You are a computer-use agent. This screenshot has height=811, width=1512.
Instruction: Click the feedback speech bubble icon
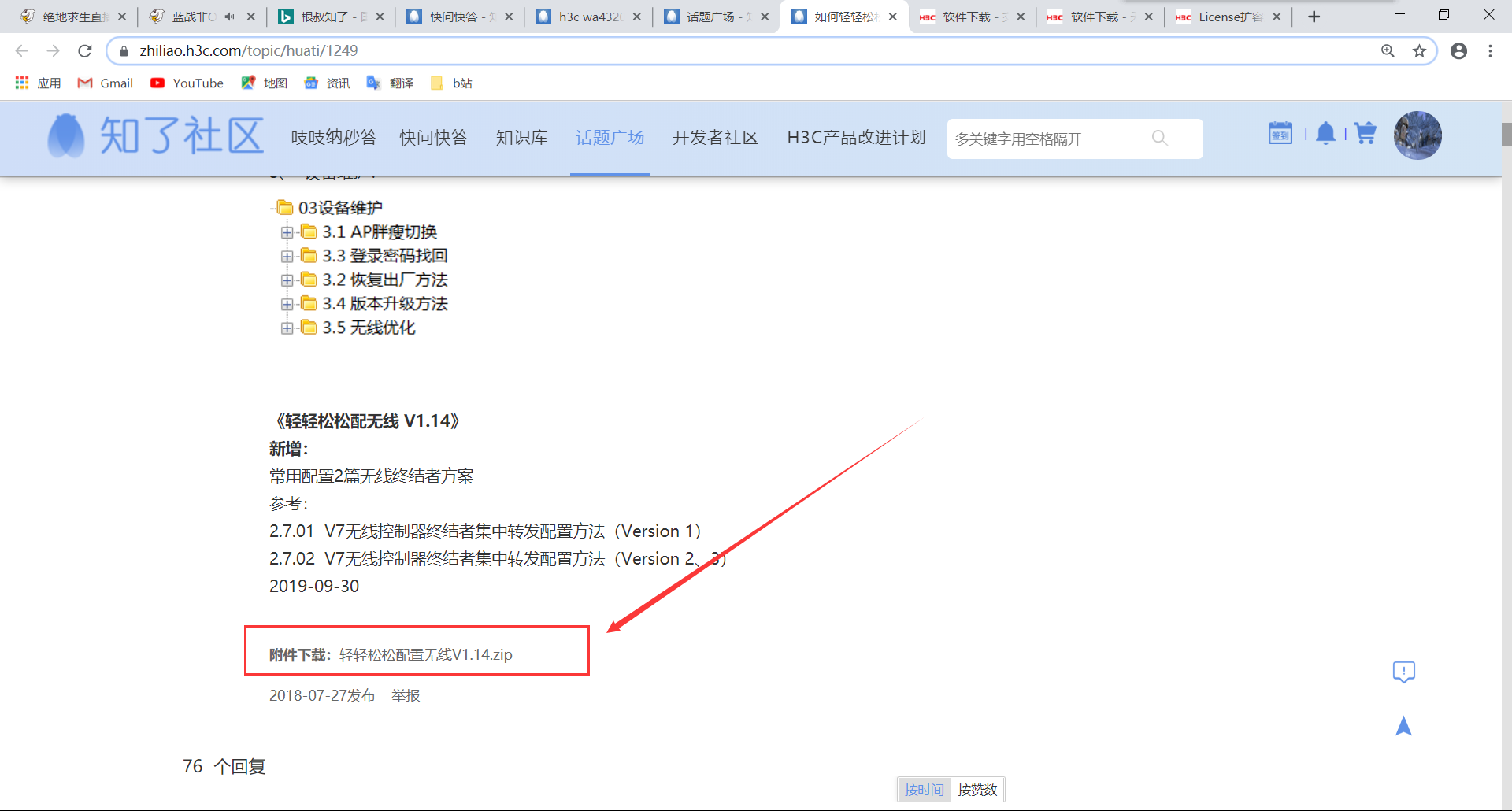(1403, 672)
